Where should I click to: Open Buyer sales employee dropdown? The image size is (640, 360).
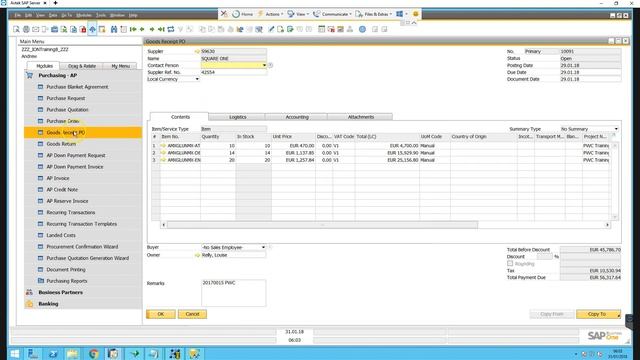(263, 247)
